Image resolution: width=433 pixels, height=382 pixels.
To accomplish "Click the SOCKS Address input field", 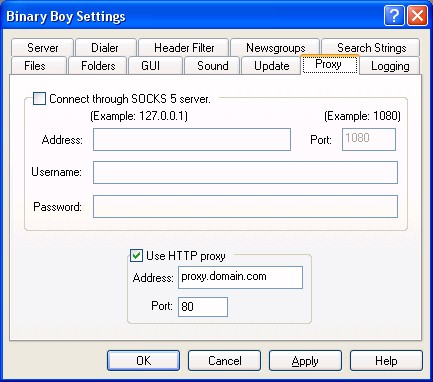I will coord(192,139).
